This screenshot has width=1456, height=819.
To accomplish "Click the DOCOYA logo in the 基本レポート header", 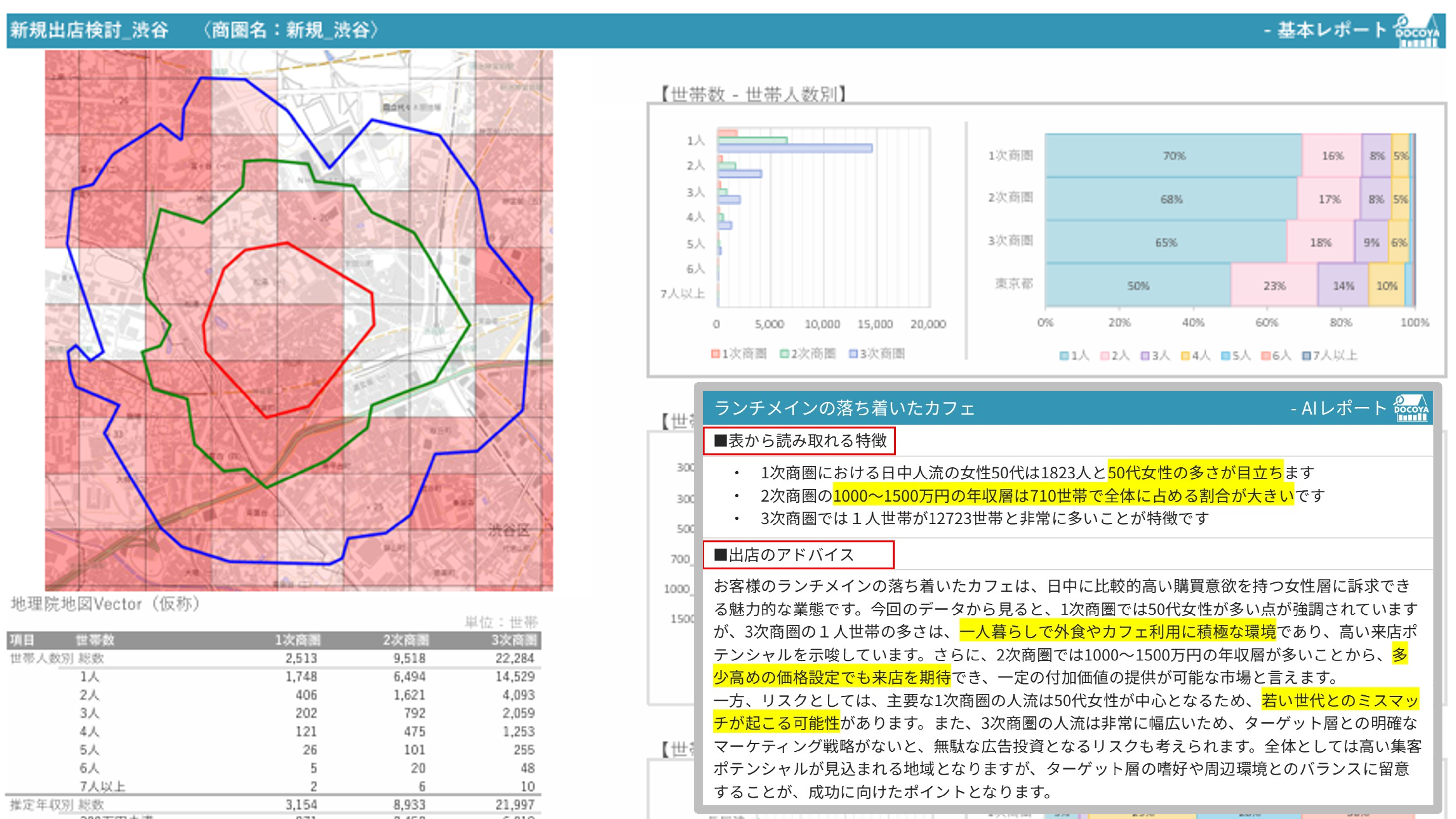I will click(x=1417, y=31).
